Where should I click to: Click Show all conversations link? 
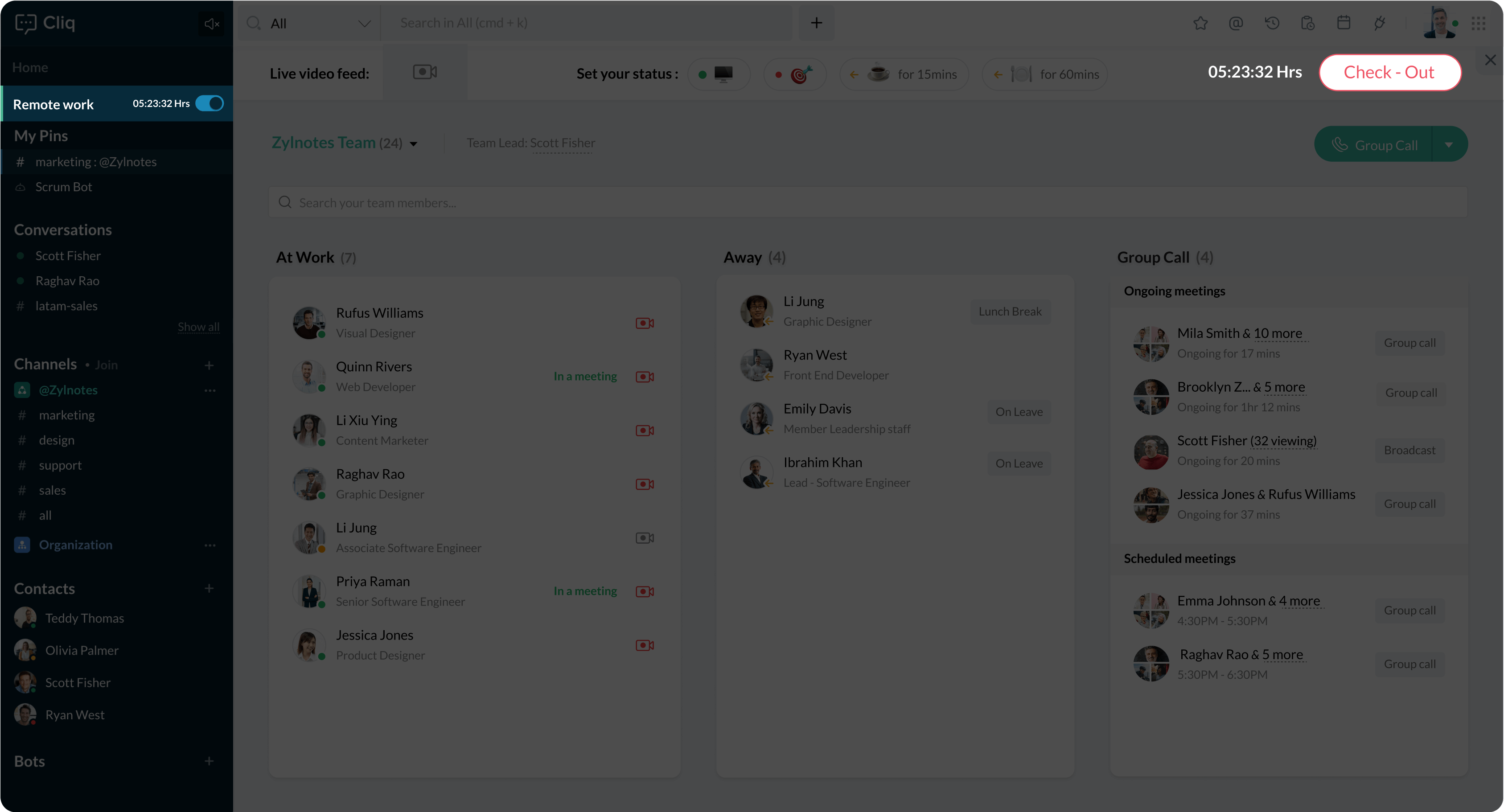pos(198,326)
